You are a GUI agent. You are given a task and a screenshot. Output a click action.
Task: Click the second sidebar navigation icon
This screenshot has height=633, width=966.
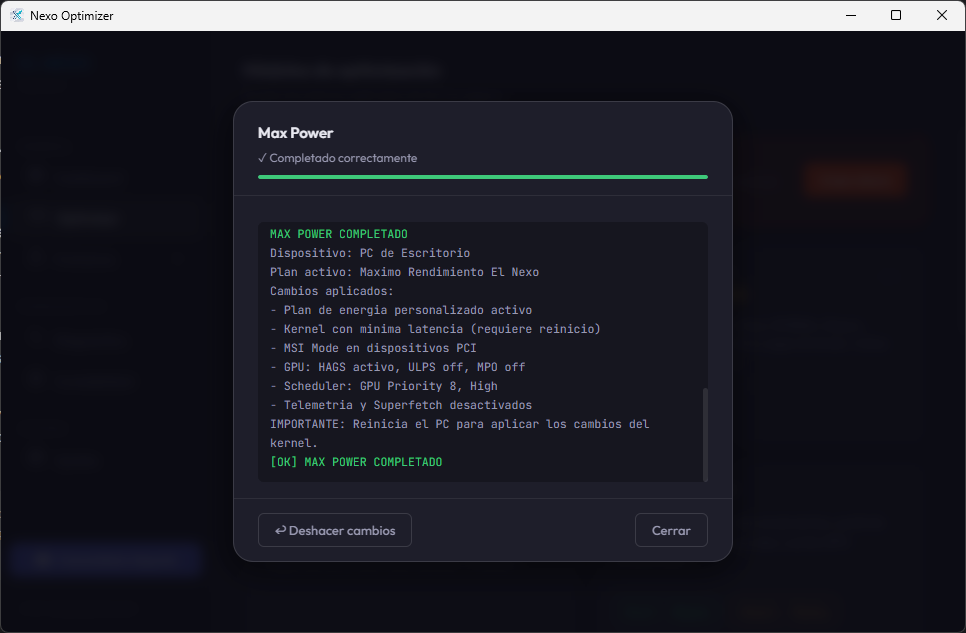(37, 218)
